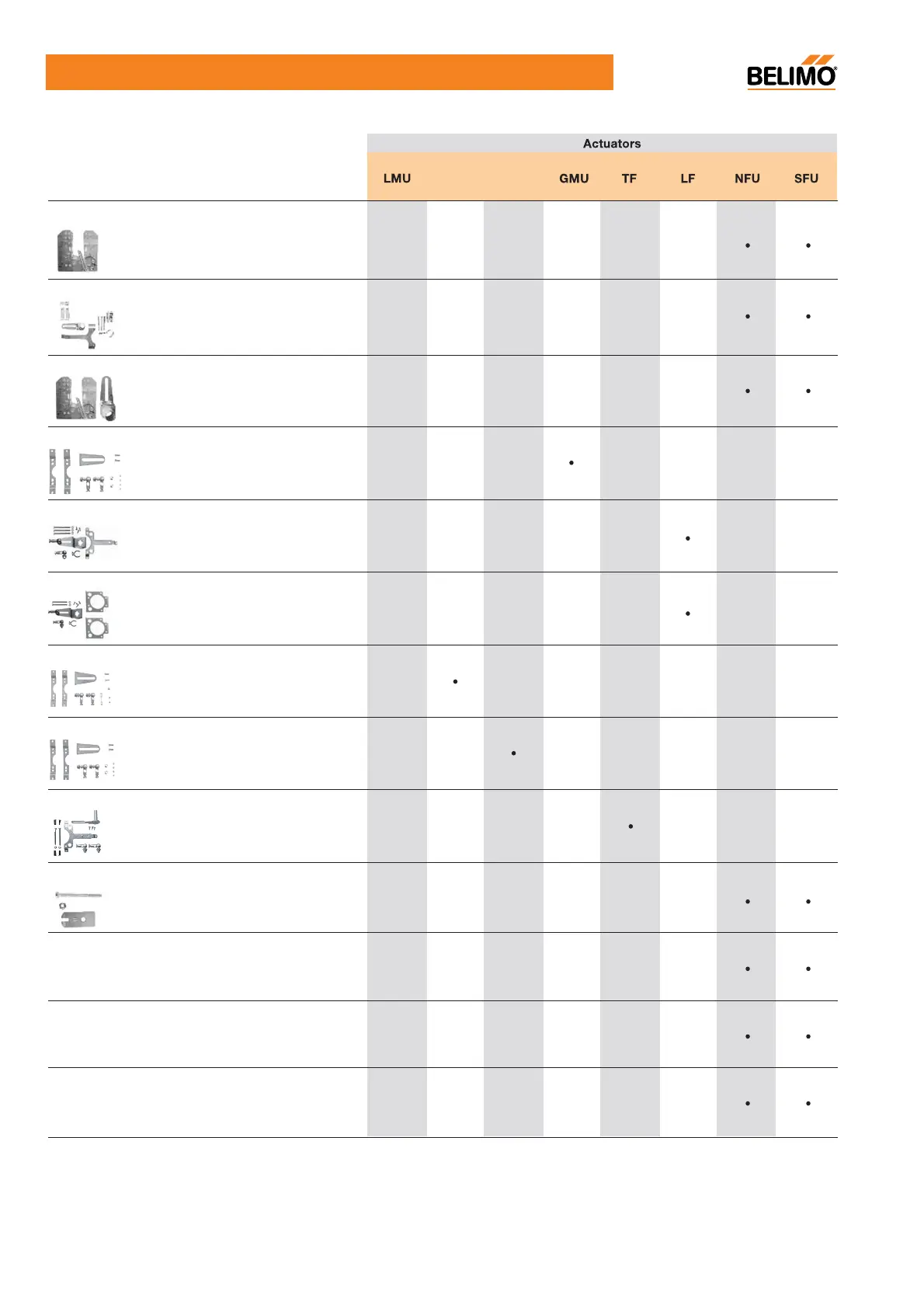Screen dimensions: 924x1308
Task: Open the first-row mounting bracket image
Action: (x=78, y=251)
